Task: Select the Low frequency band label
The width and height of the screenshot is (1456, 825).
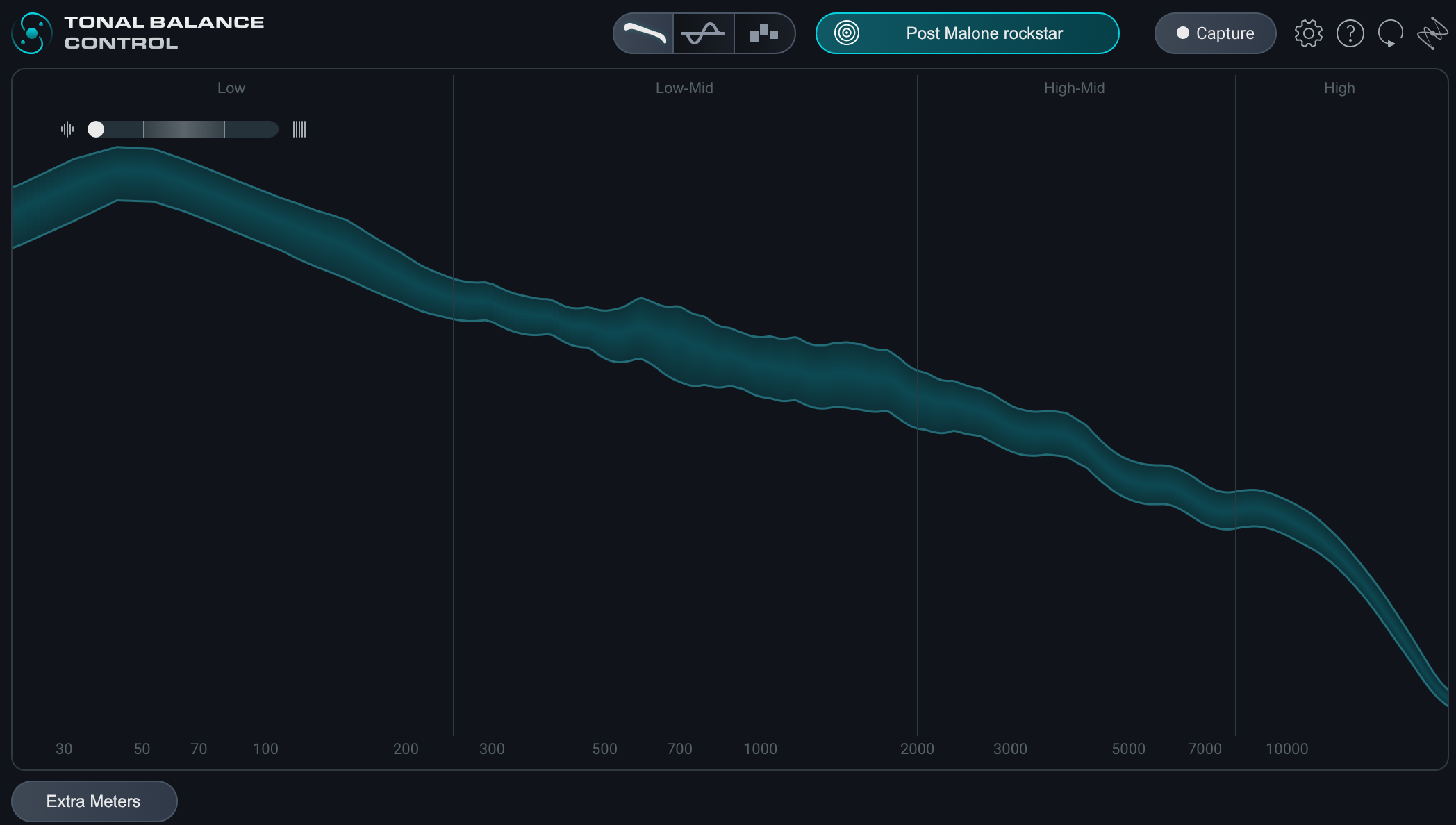Action: pyautogui.click(x=231, y=88)
